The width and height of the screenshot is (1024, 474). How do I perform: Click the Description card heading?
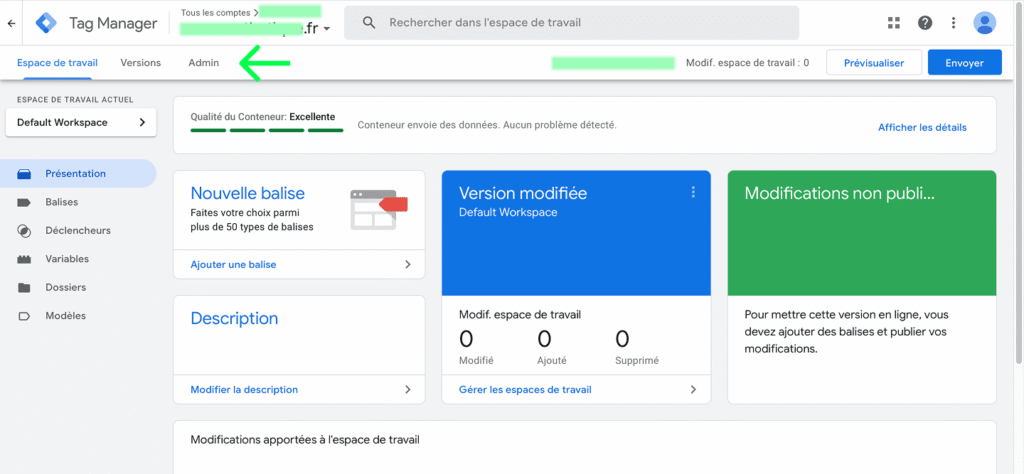point(234,319)
